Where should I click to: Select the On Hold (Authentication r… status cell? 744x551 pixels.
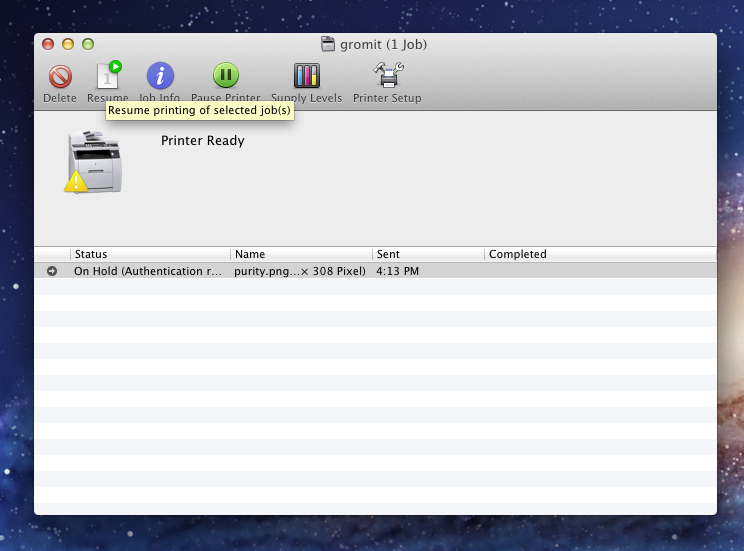point(148,271)
